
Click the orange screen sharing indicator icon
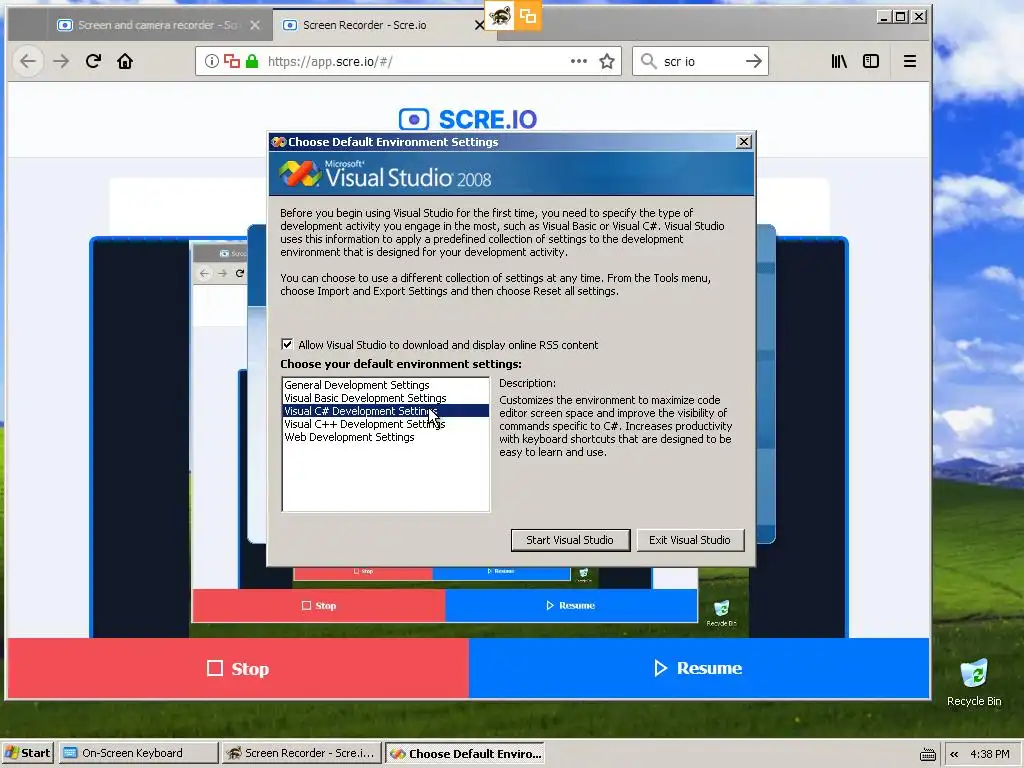click(528, 16)
